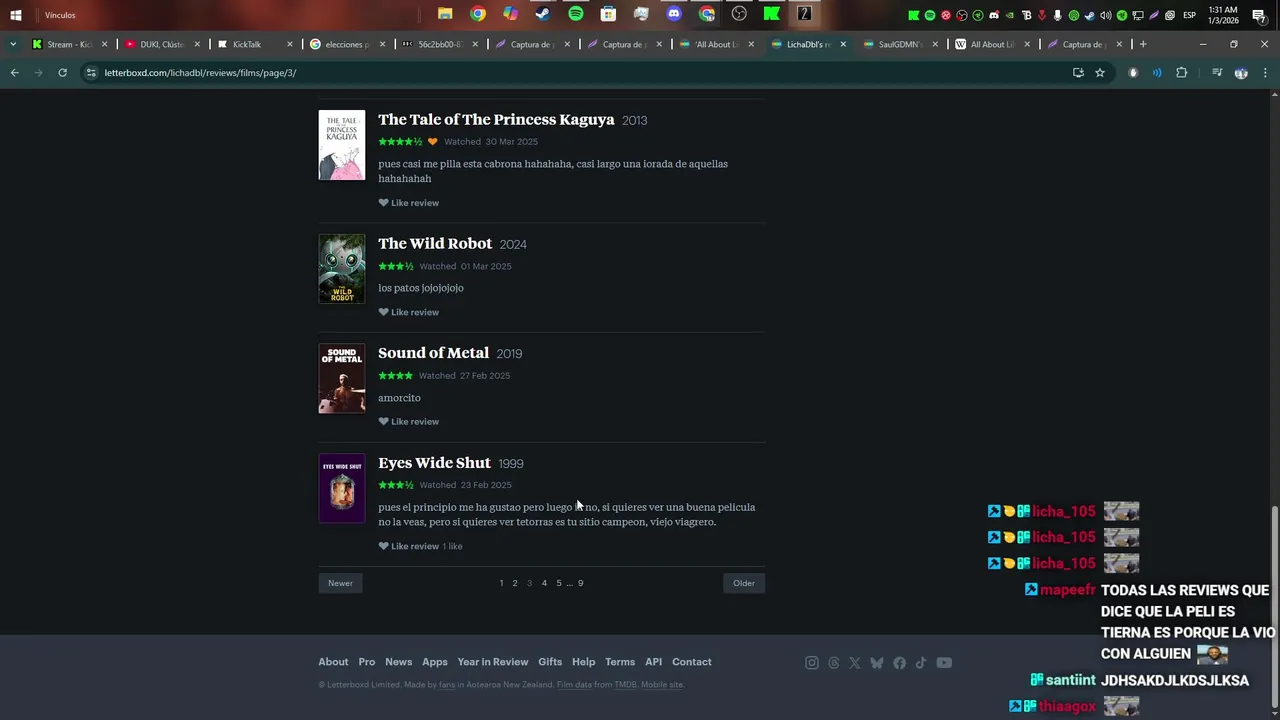
Task: Open footer Year in Review link
Action: point(493,662)
